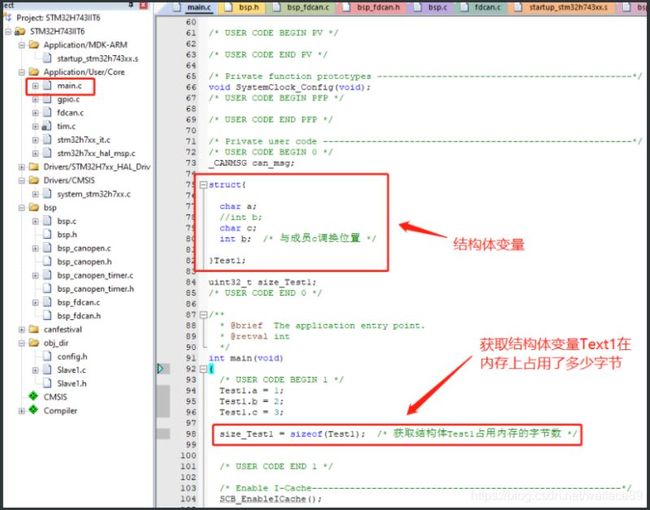Collapse the obj_dir group

22,343
